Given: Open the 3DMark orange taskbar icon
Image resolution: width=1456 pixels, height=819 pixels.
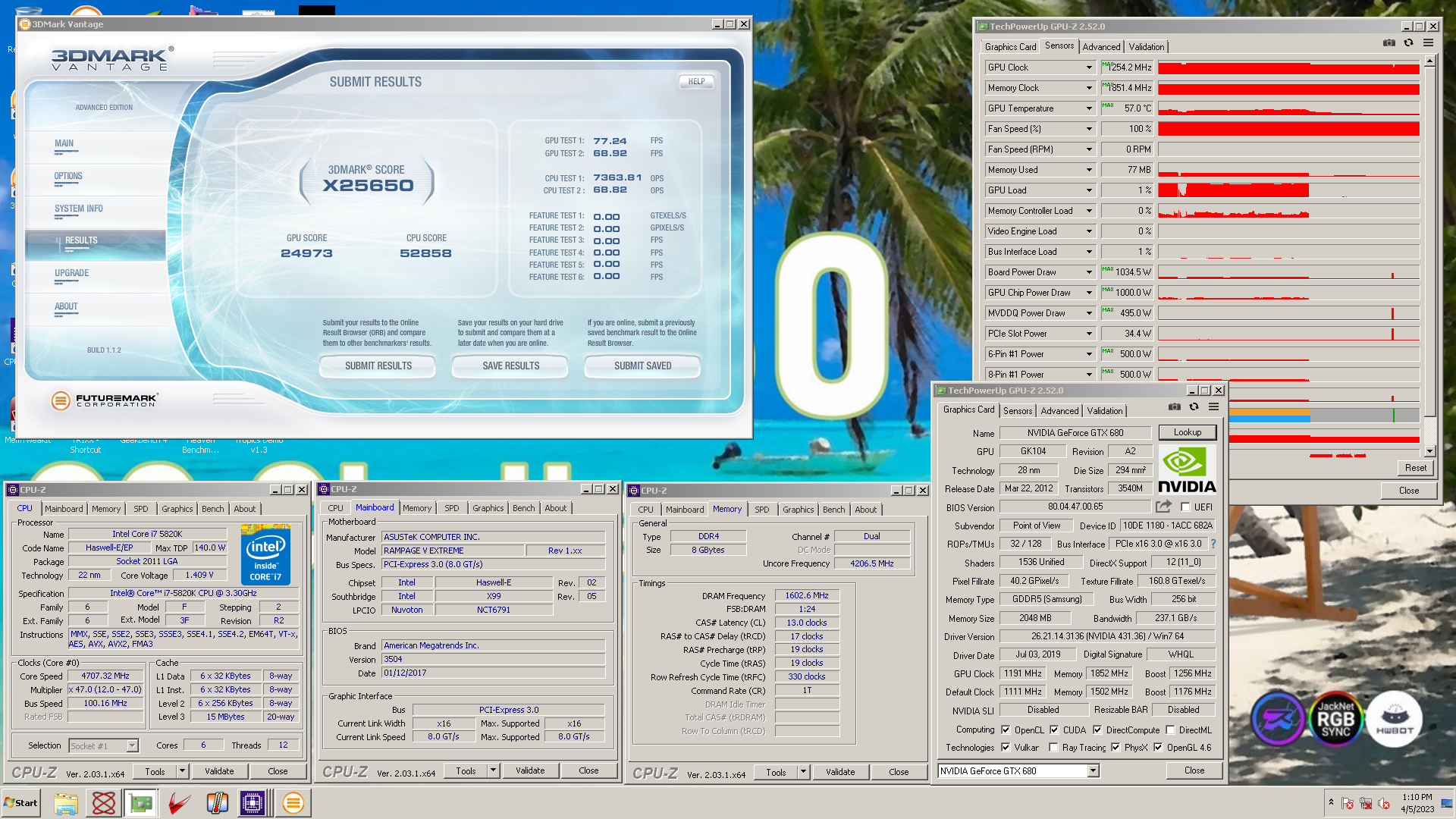Looking at the screenshot, I should [x=293, y=803].
